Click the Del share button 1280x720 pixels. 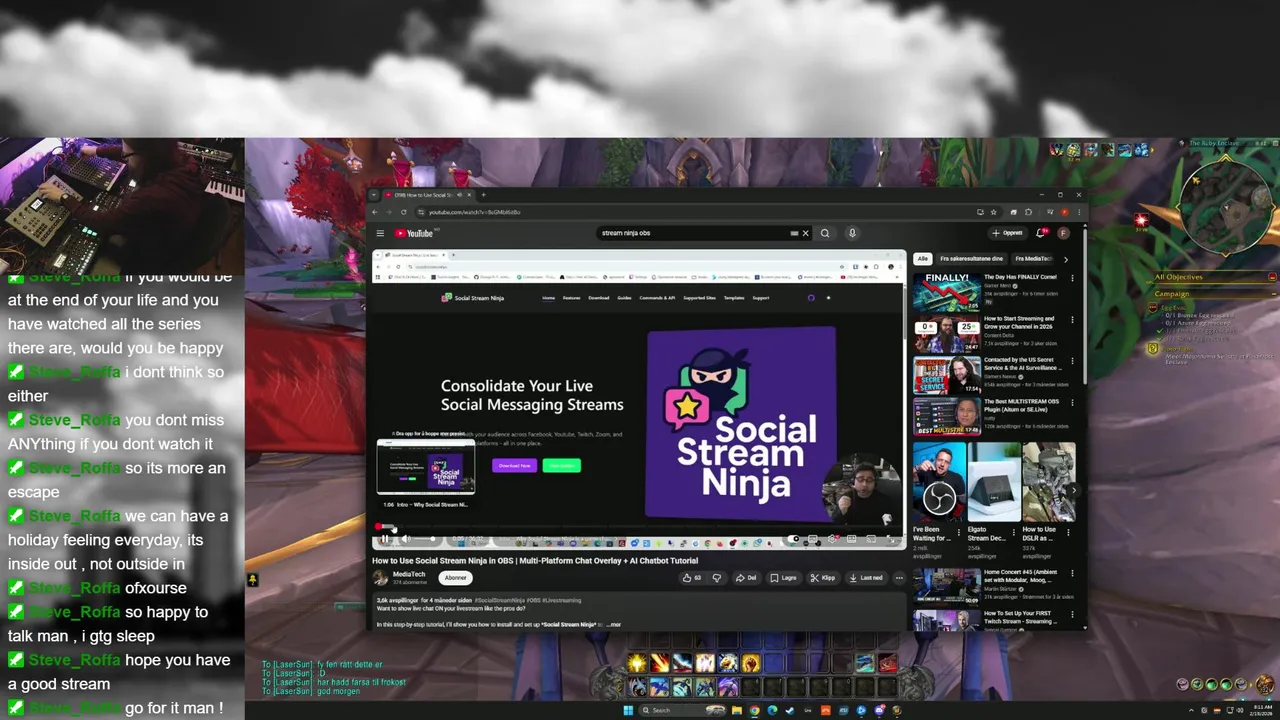746,578
